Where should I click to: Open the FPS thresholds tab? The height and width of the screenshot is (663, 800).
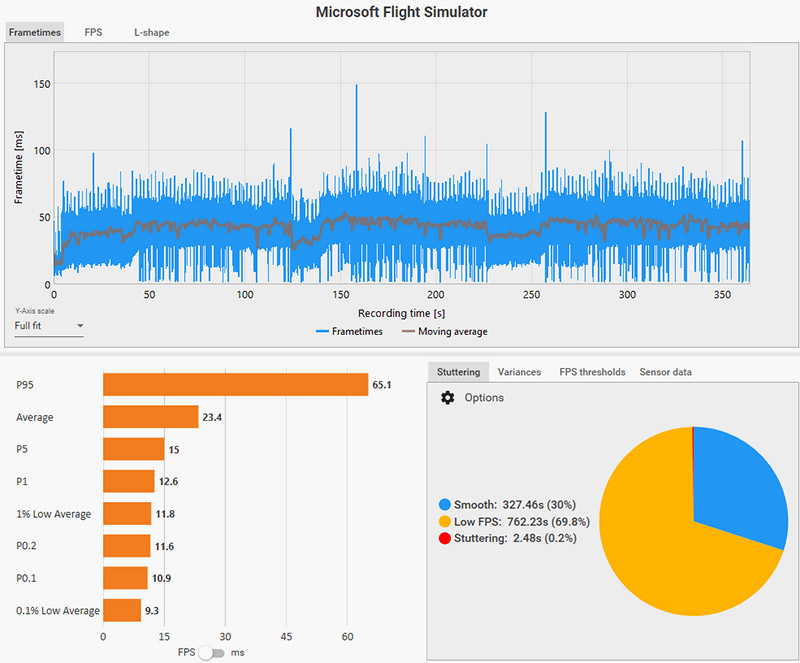click(x=592, y=372)
